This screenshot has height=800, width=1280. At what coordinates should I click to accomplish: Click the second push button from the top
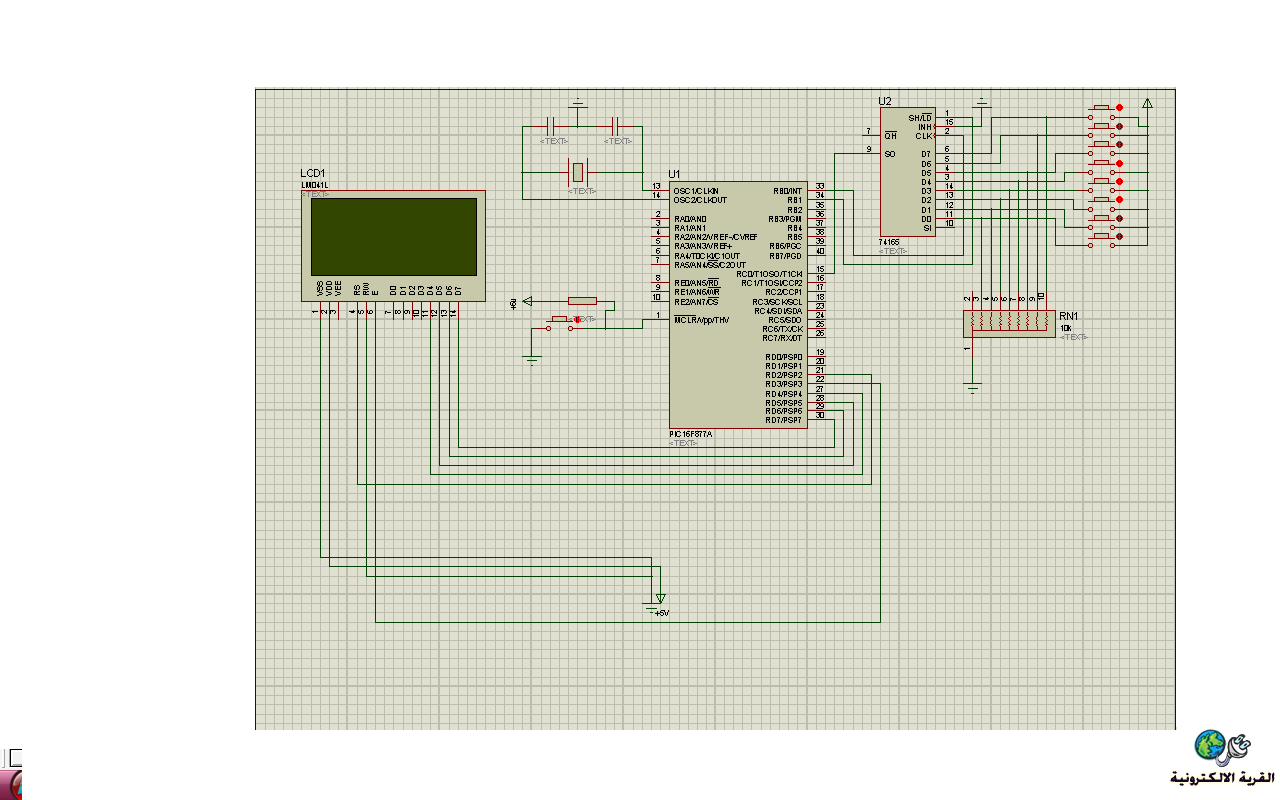pyautogui.click(x=1103, y=128)
